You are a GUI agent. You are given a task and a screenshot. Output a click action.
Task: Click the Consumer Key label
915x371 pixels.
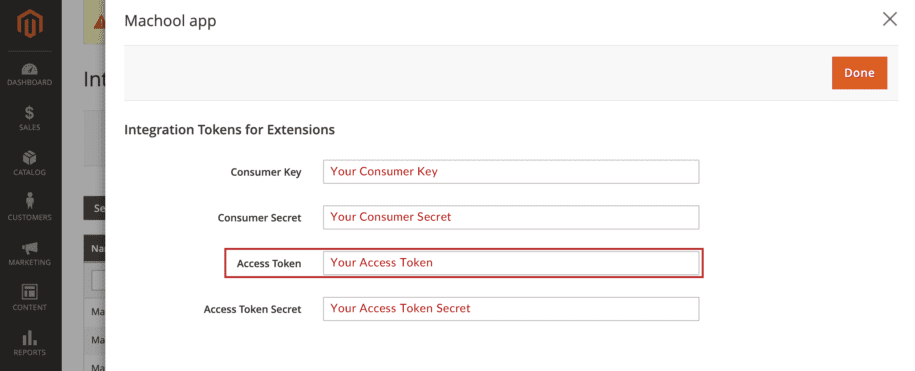click(x=266, y=172)
